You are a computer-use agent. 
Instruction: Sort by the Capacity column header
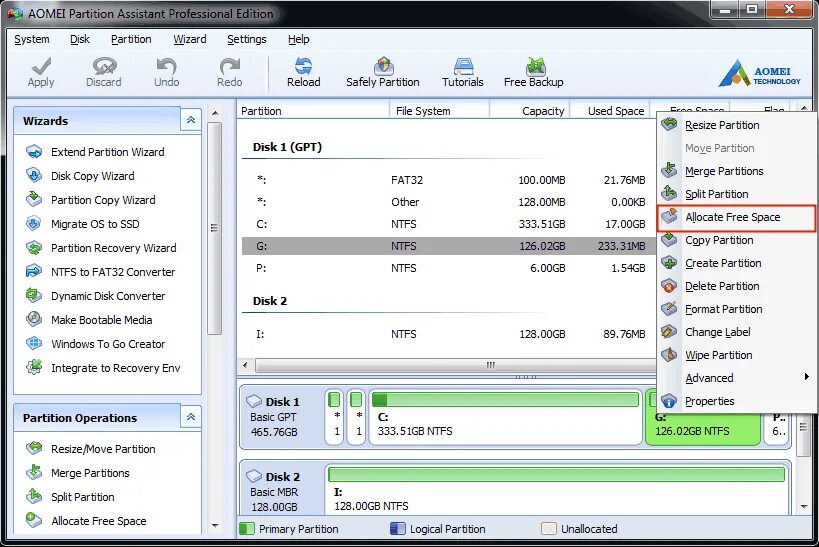pos(529,111)
